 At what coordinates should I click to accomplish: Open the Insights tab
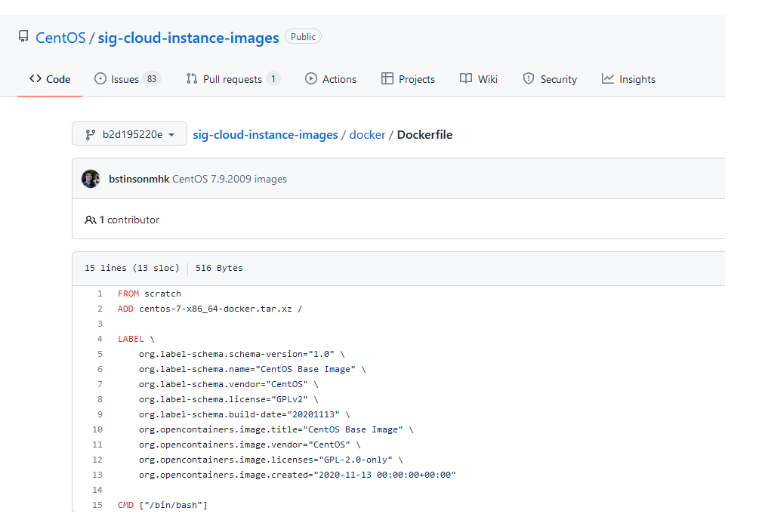point(629,79)
